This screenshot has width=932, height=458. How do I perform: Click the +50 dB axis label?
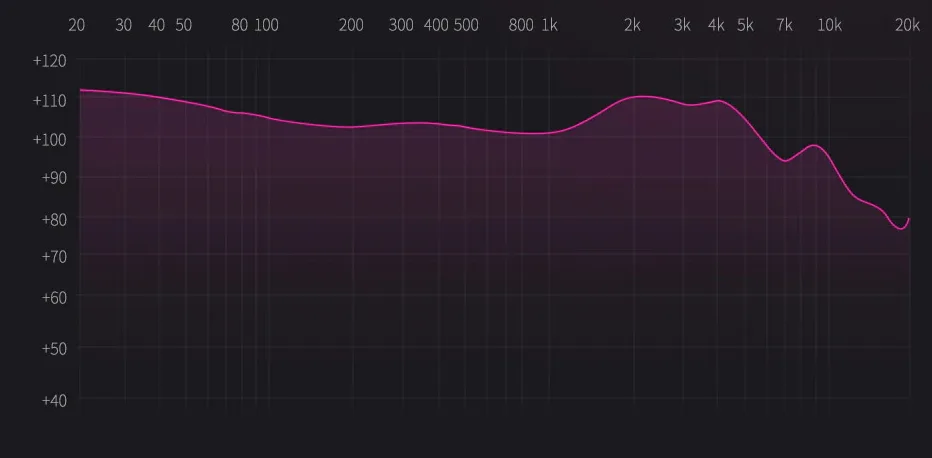(54, 349)
